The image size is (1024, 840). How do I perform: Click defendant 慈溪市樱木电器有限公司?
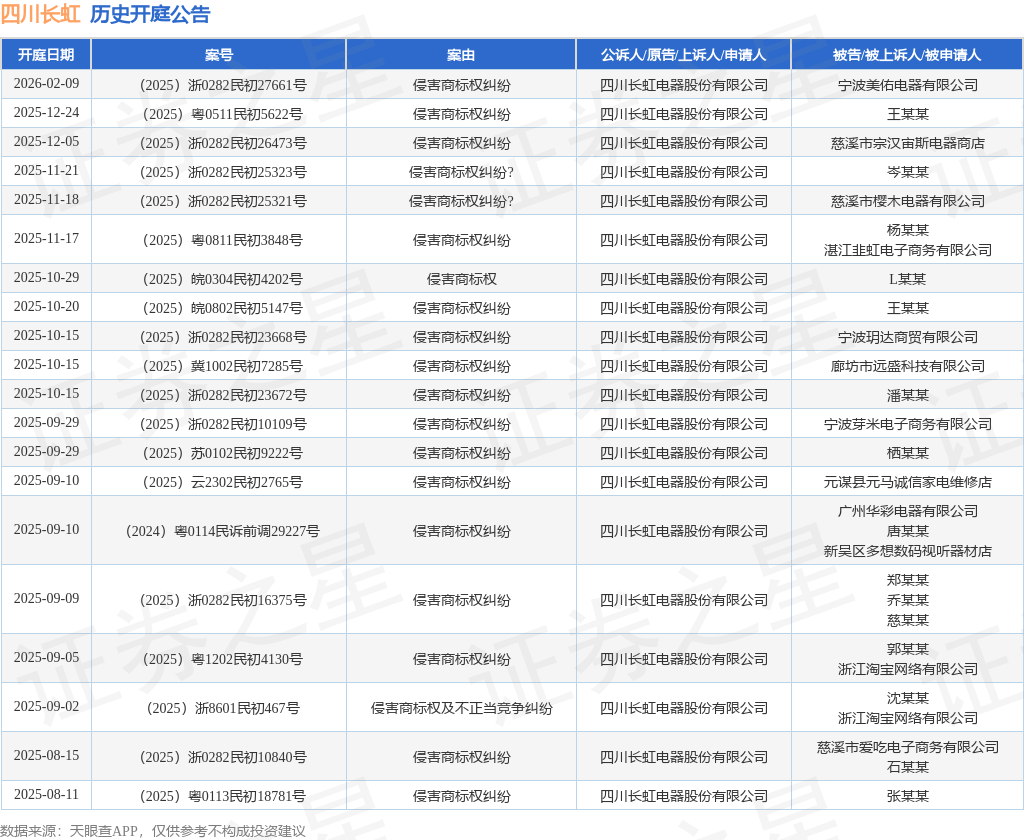pyautogui.click(x=908, y=201)
